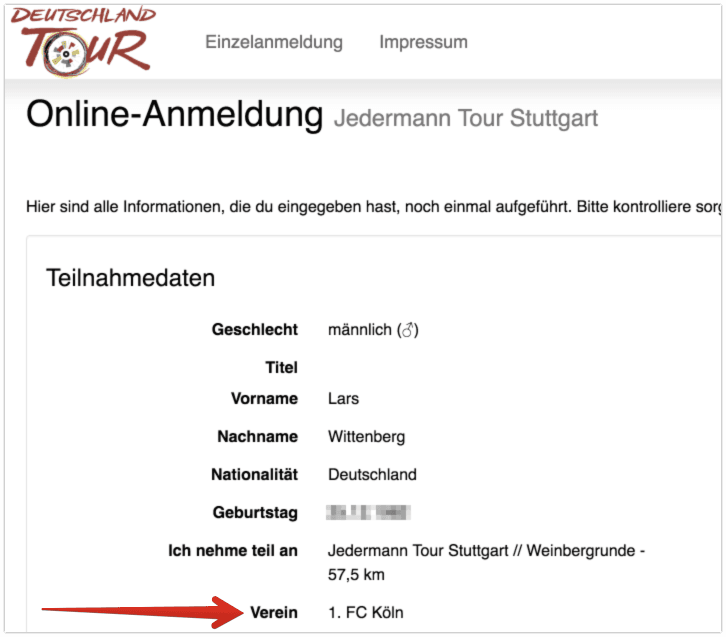Select the Geschlecht field label
This screenshot has width=726, height=637.
(x=254, y=330)
